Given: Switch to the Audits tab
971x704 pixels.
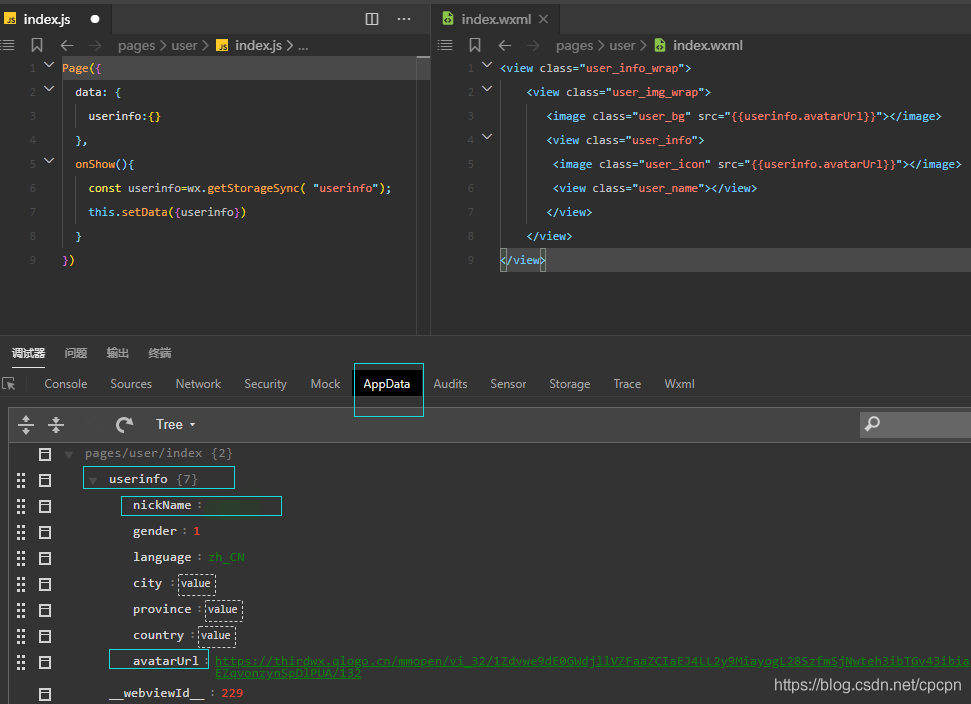Looking at the screenshot, I should coord(450,384).
